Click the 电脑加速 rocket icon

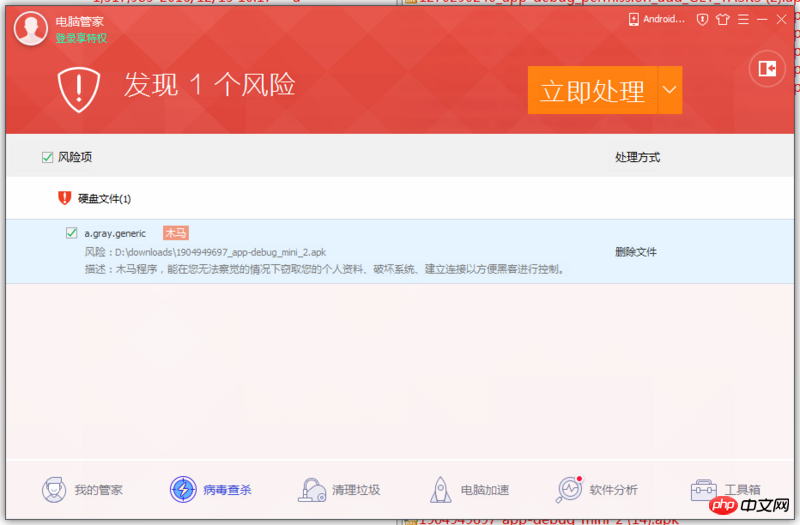(441, 490)
